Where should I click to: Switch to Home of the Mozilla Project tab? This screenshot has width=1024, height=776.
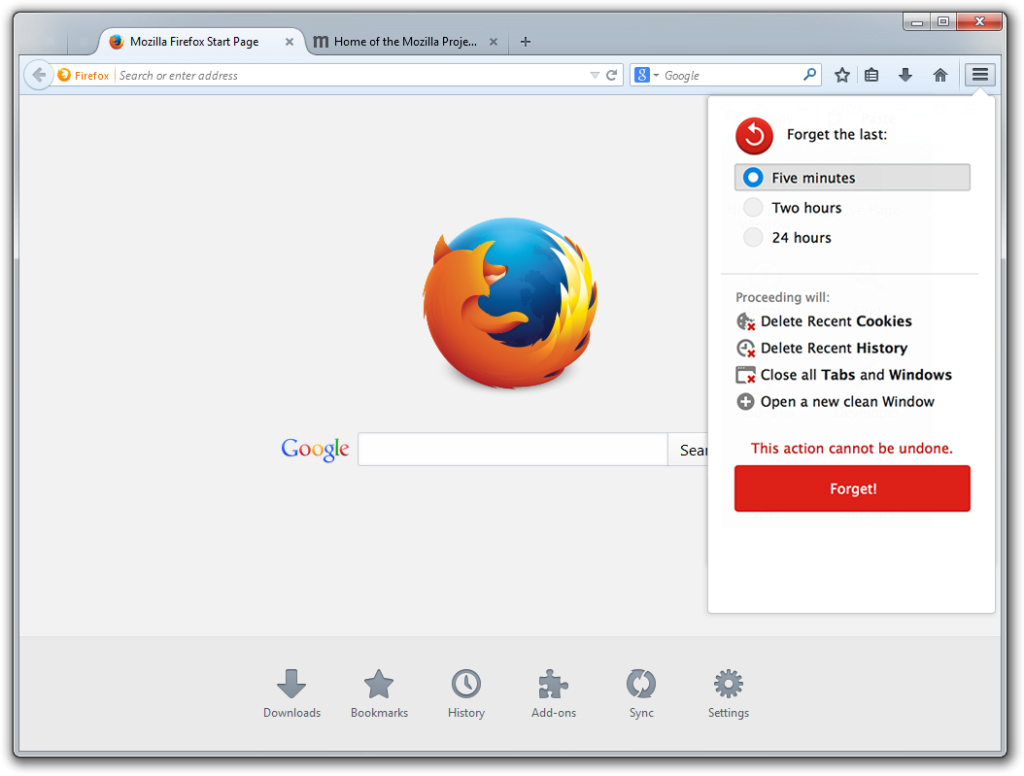click(x=405, y=42)
